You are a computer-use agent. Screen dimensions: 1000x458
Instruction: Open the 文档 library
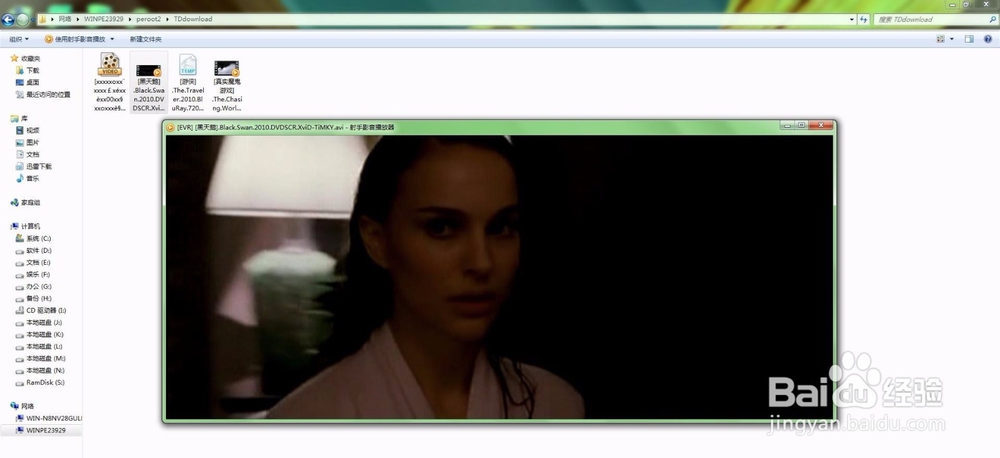(27, 154)
